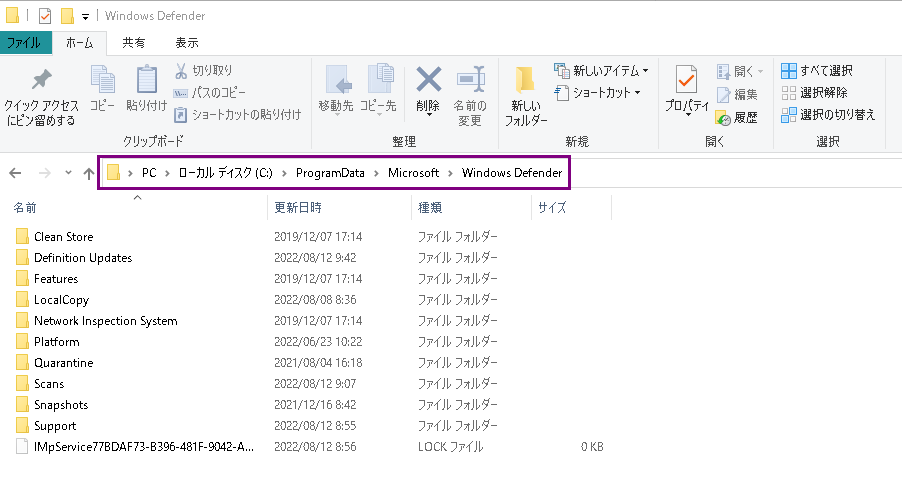Open the Copy to (コピー先) menu

click(x=379, y=90)
